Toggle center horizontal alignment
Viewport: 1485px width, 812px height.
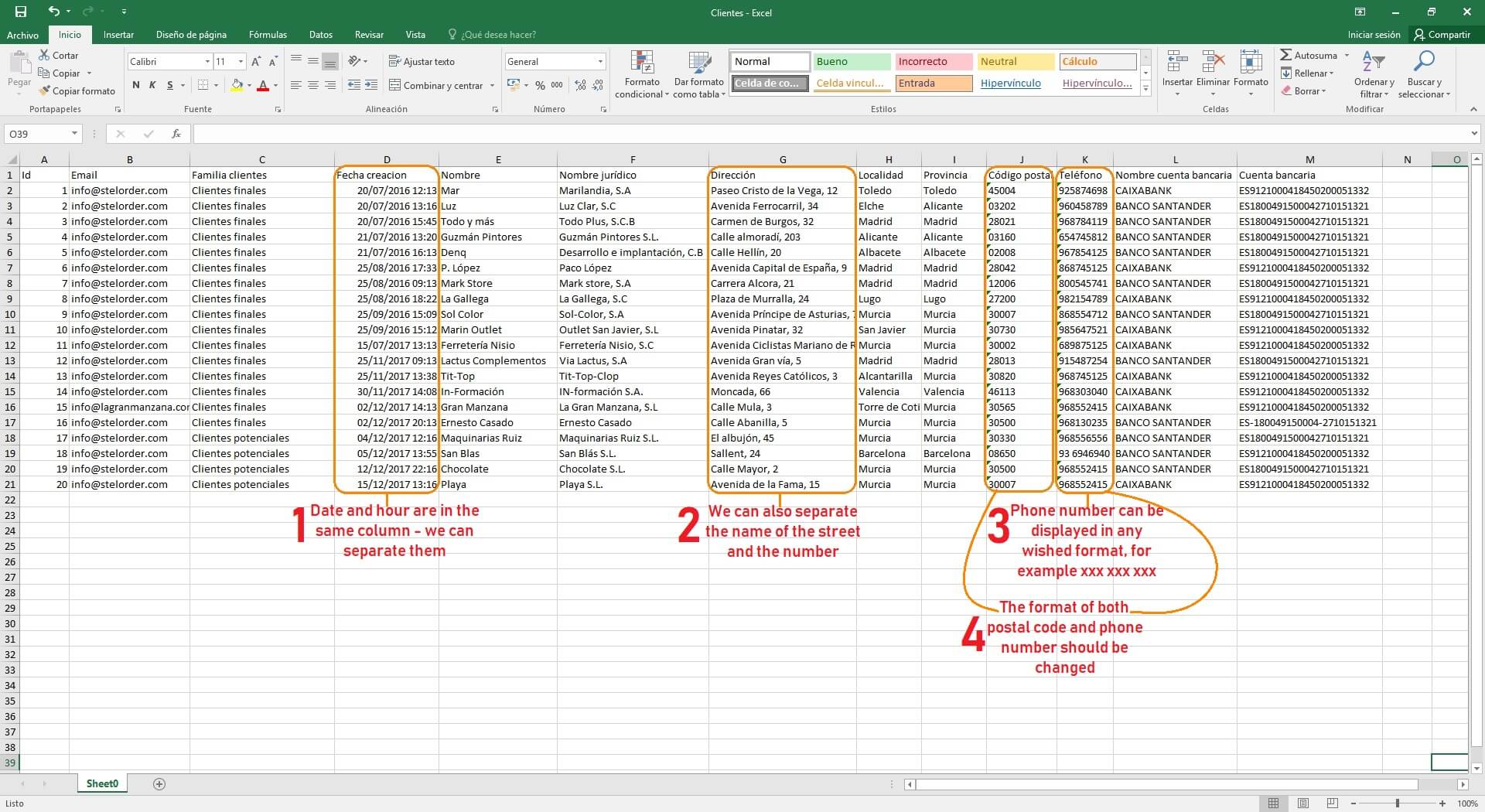tap(312, 85)
